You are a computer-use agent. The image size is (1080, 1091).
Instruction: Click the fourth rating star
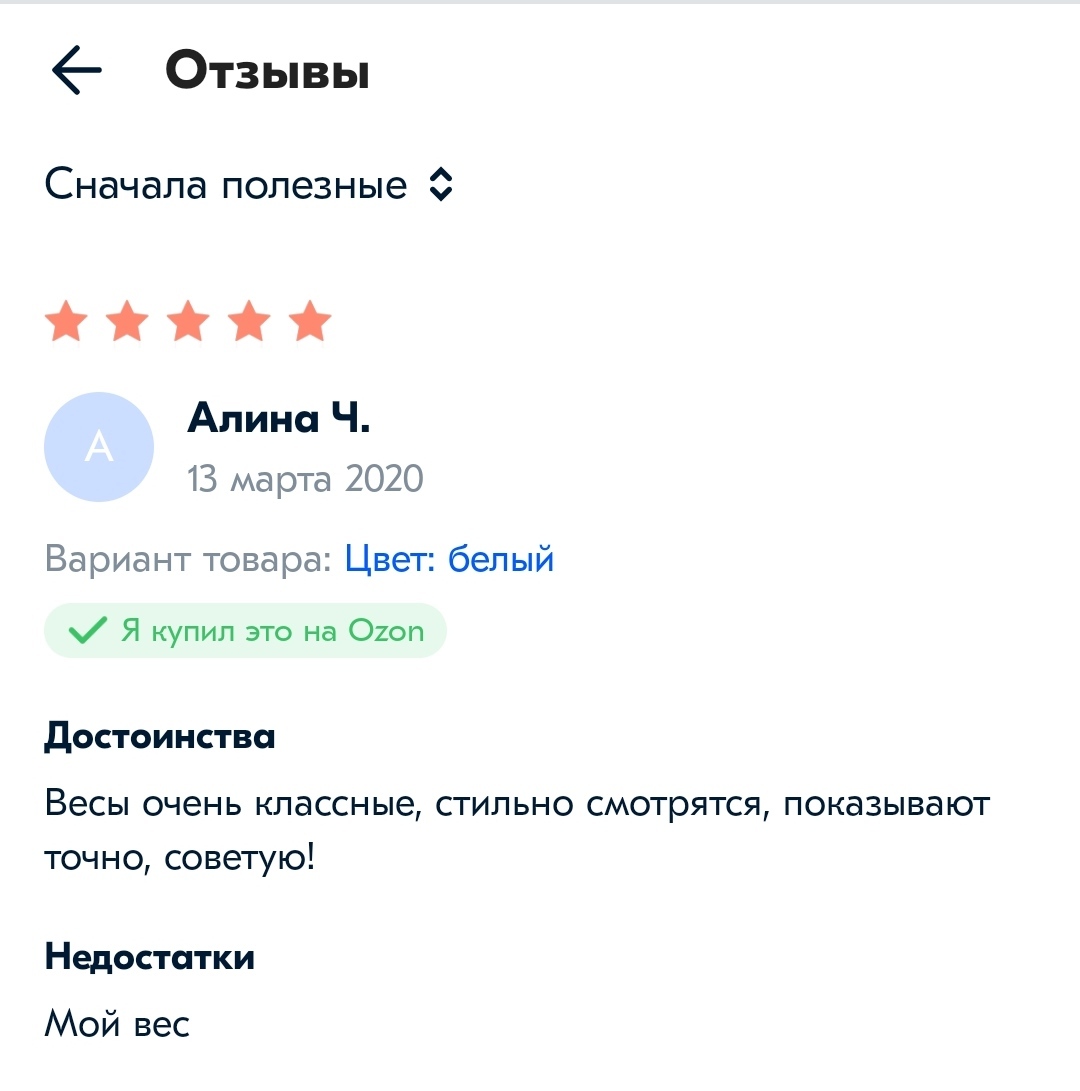250,322
